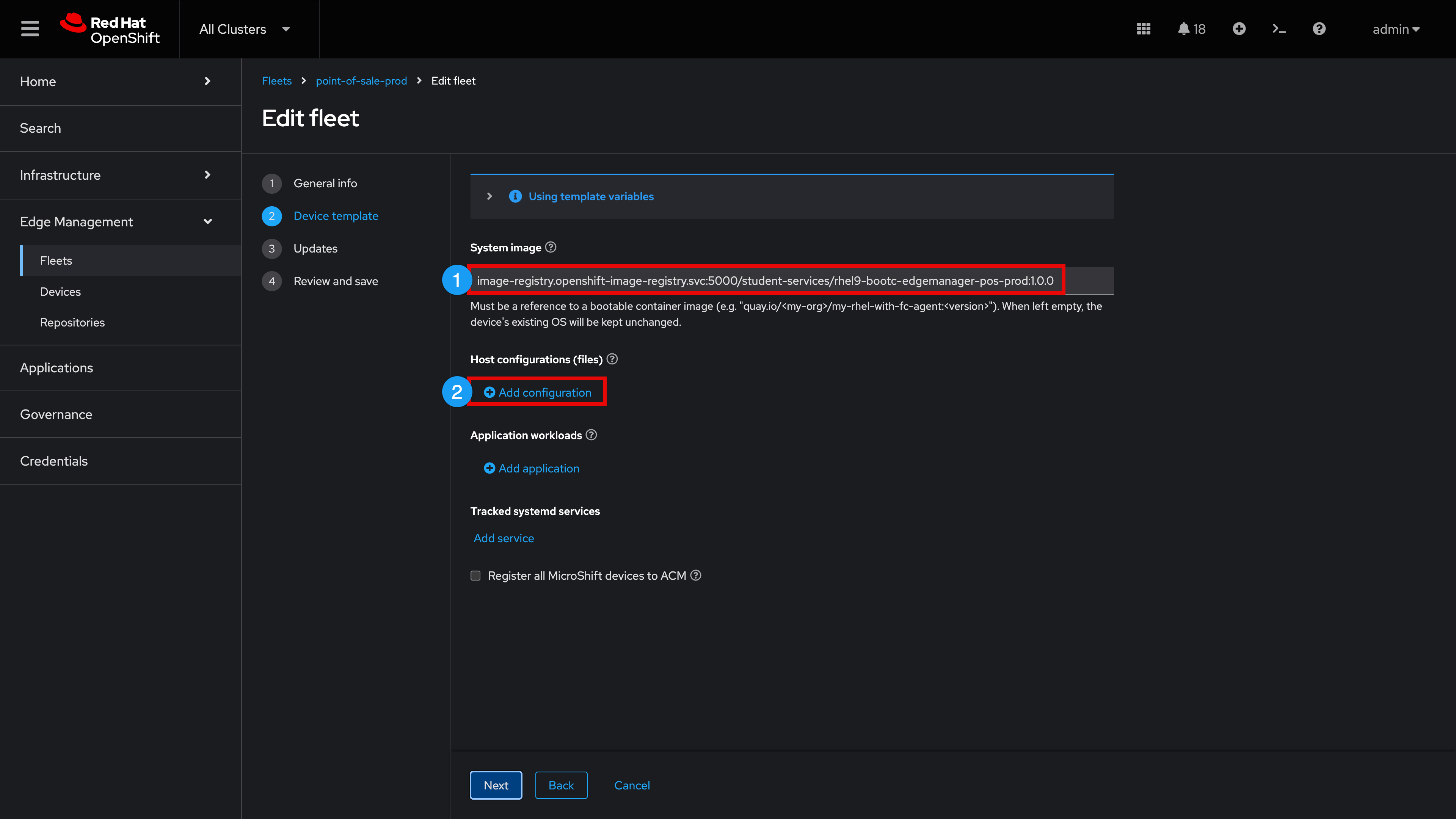Screen dimensions: 1456x819
Task: Select Devices in the sidebar
Action: click(130, 292)
